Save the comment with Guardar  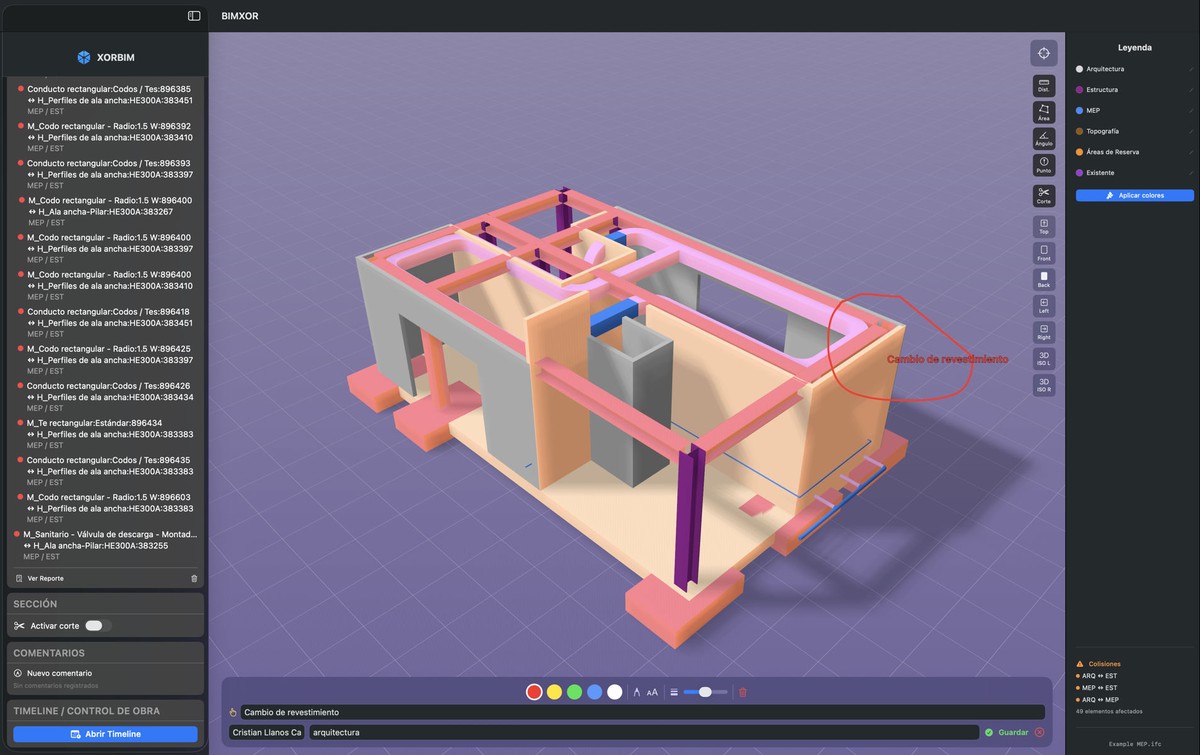point(1006,732)
